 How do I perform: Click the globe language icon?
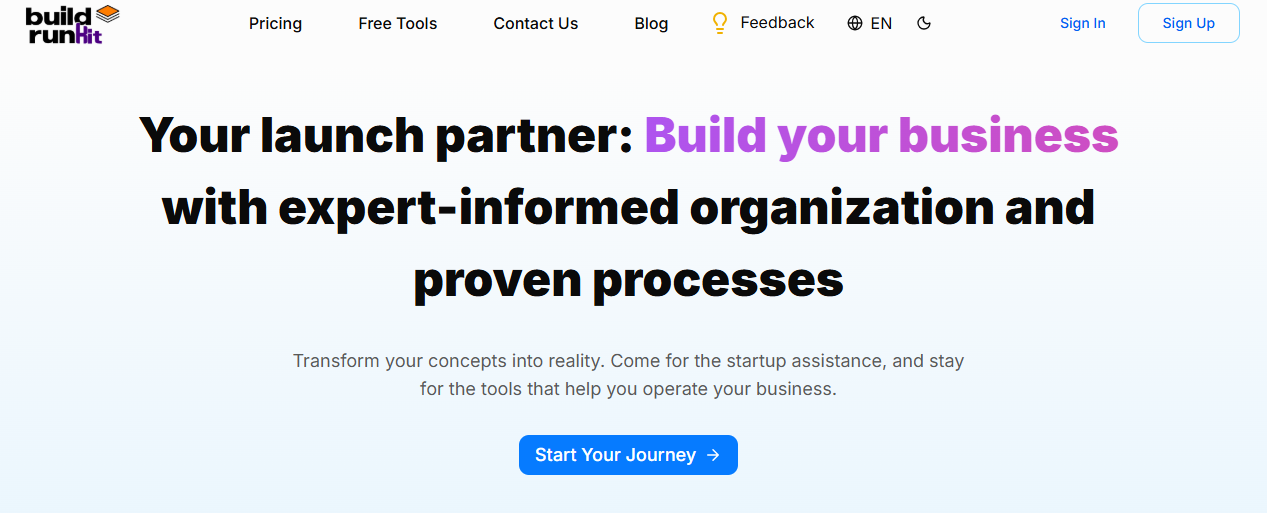click(855, 23)
